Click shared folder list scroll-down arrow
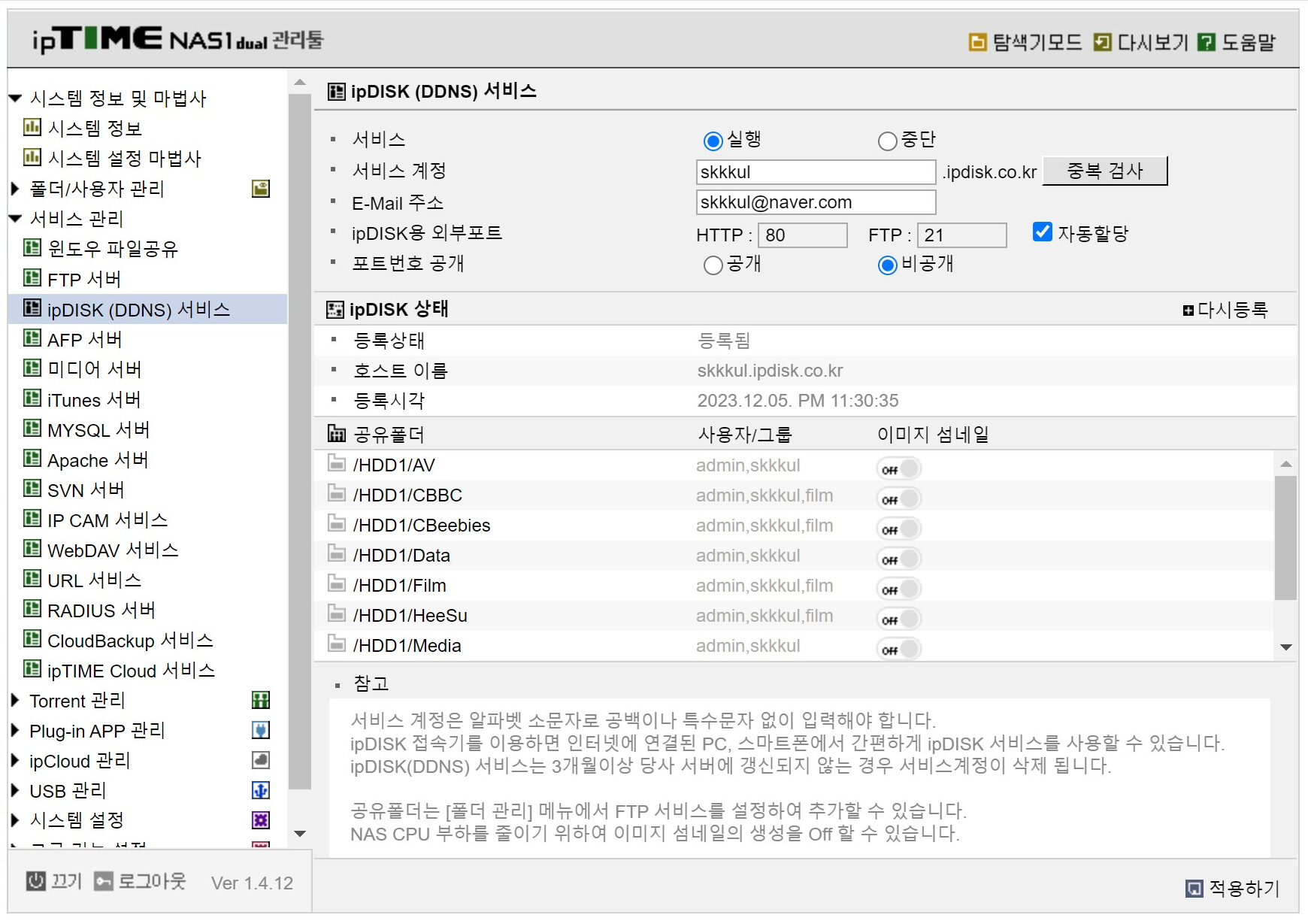 coord(1286,647)
